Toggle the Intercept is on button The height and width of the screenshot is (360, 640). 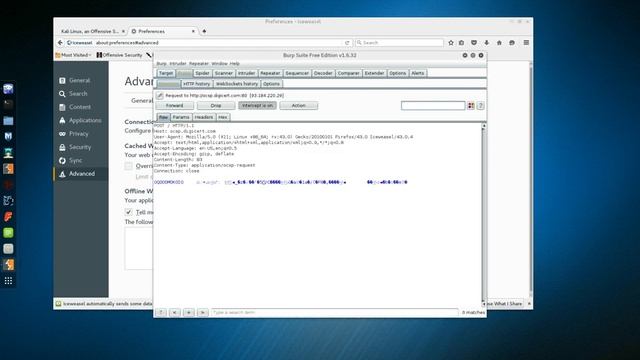[257, 106]
